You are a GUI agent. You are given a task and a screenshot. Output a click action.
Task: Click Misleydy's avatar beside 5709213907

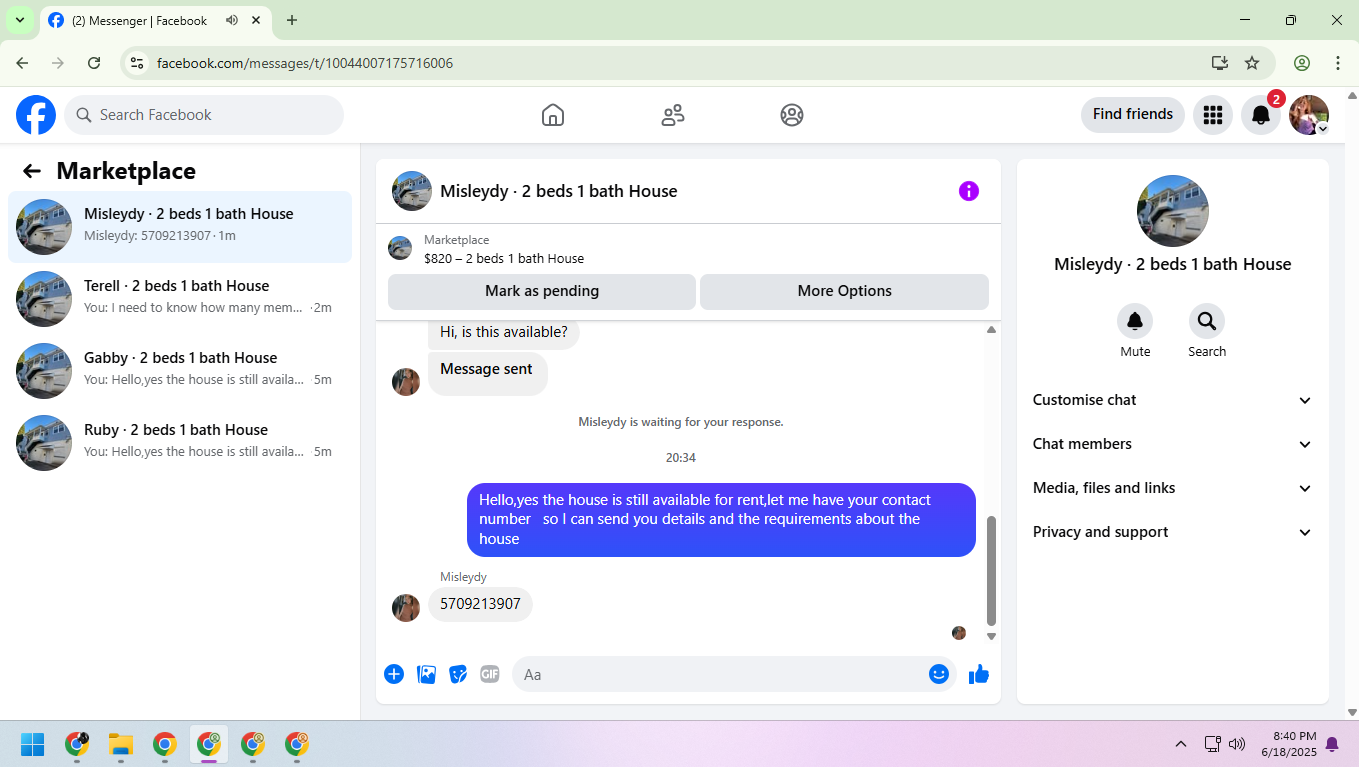(x=406, y=608)
